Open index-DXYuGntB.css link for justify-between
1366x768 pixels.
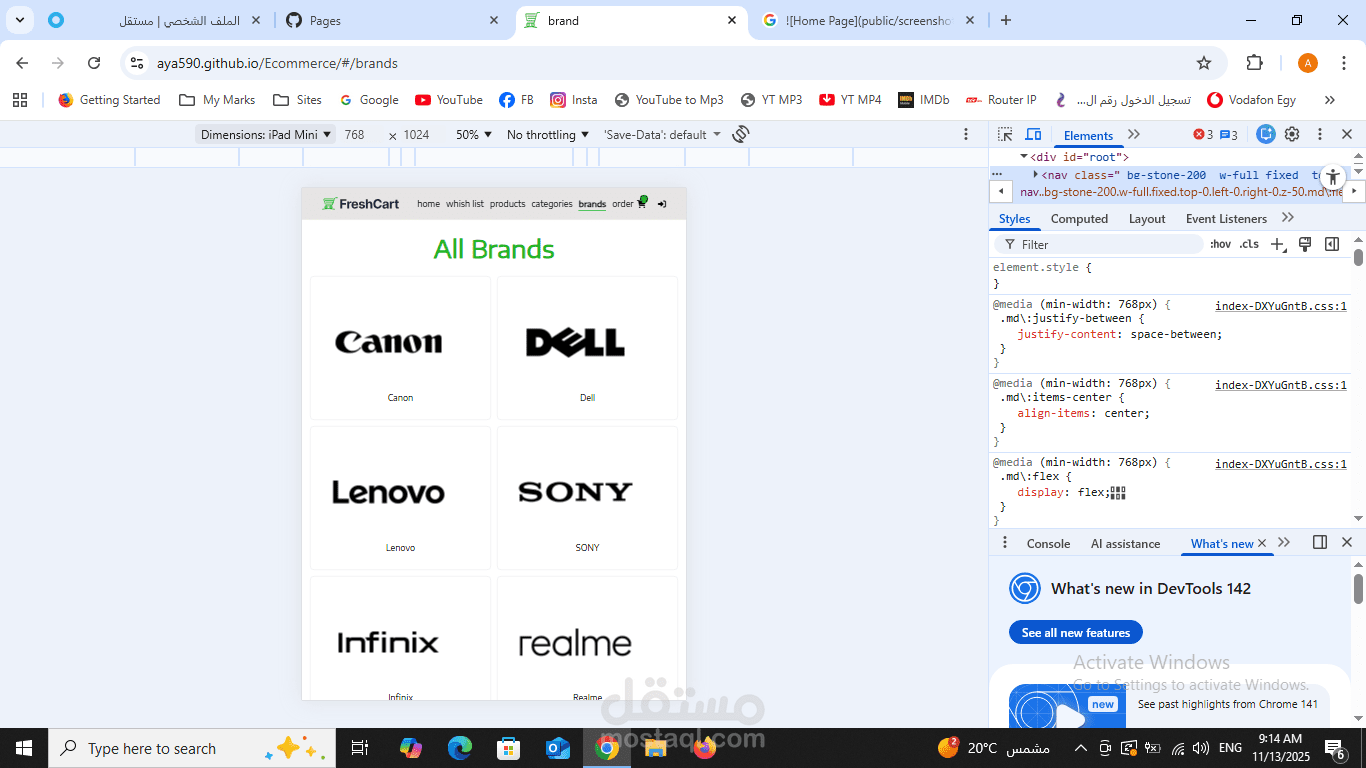[x=1281, y=306]
